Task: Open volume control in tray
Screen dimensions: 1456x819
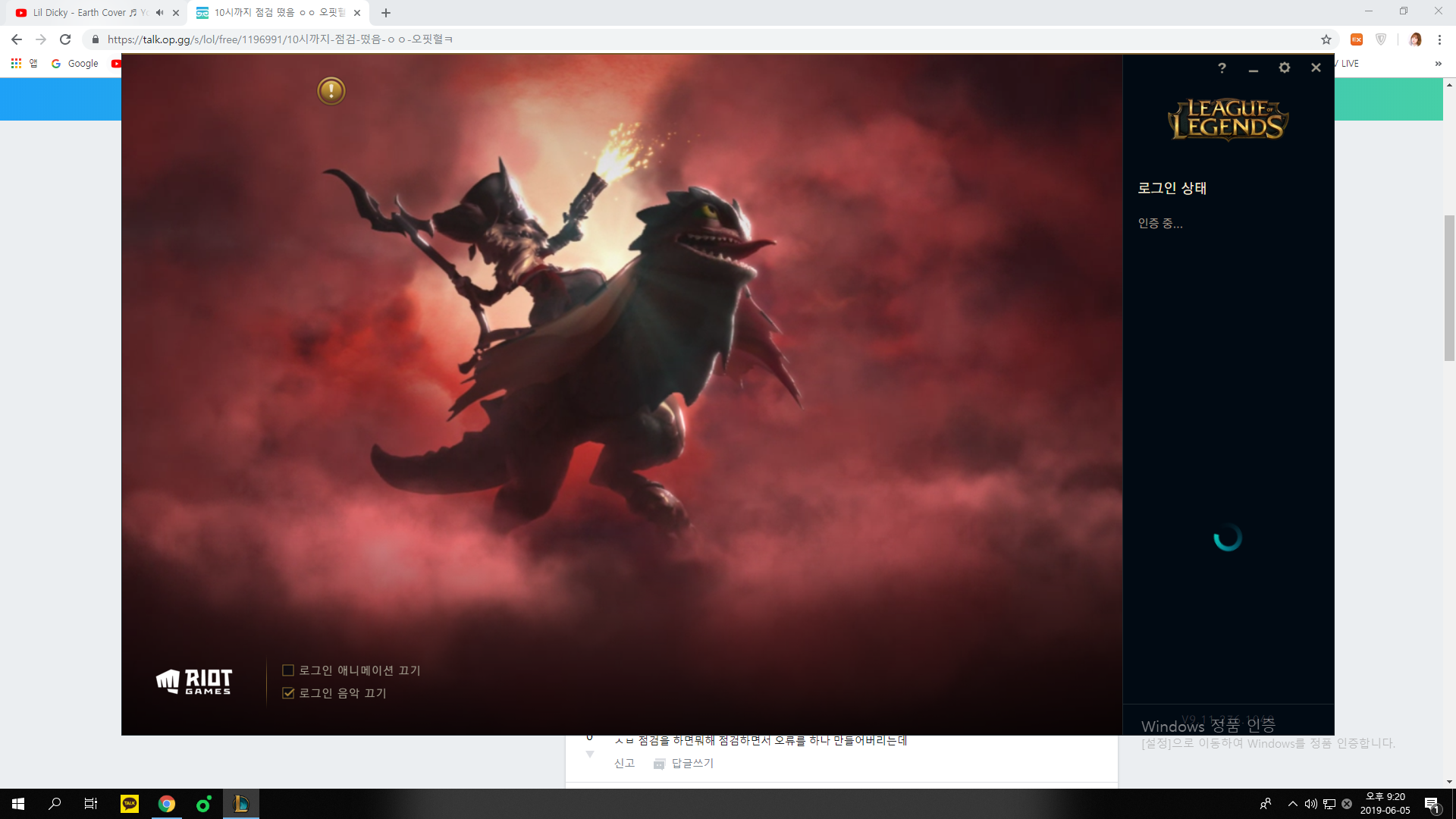Action: tap(1310, 804)
